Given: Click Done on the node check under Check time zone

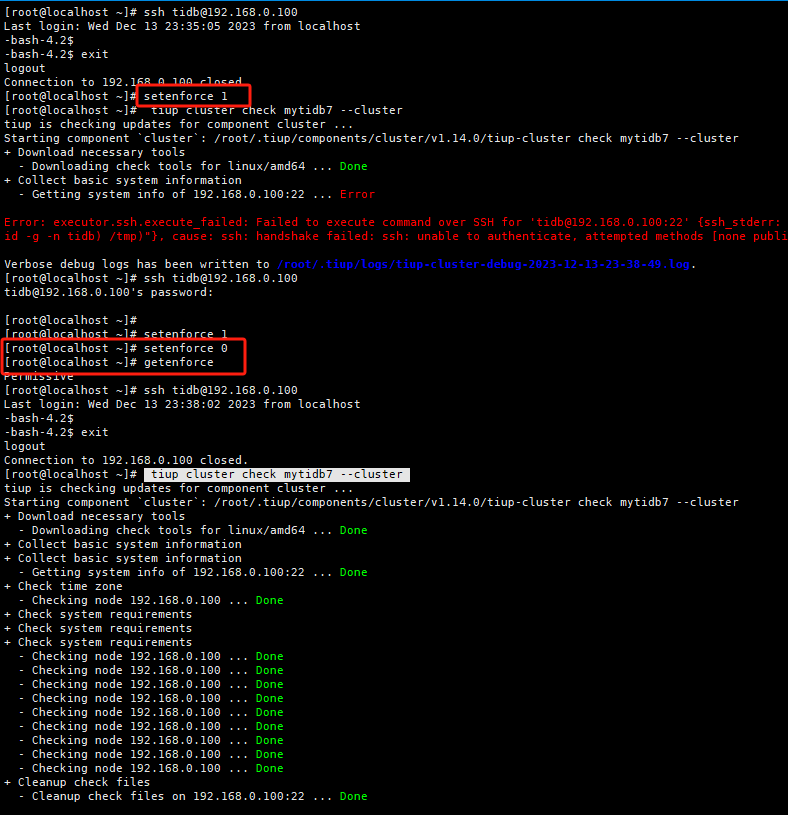Looking at the screenshot, I should click(269, 600).
